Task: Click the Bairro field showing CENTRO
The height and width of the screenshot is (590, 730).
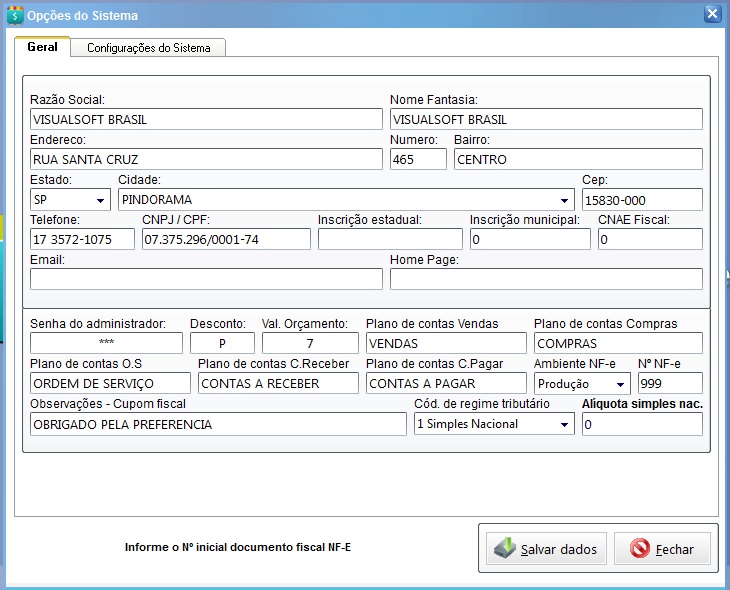Action: coord(578,159)
